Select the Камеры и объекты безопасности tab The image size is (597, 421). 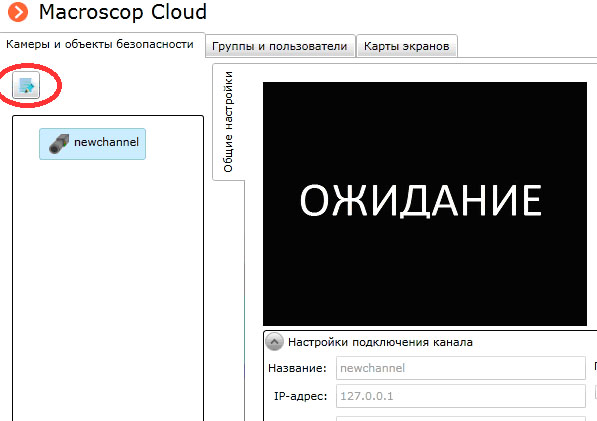pos(100,45)
